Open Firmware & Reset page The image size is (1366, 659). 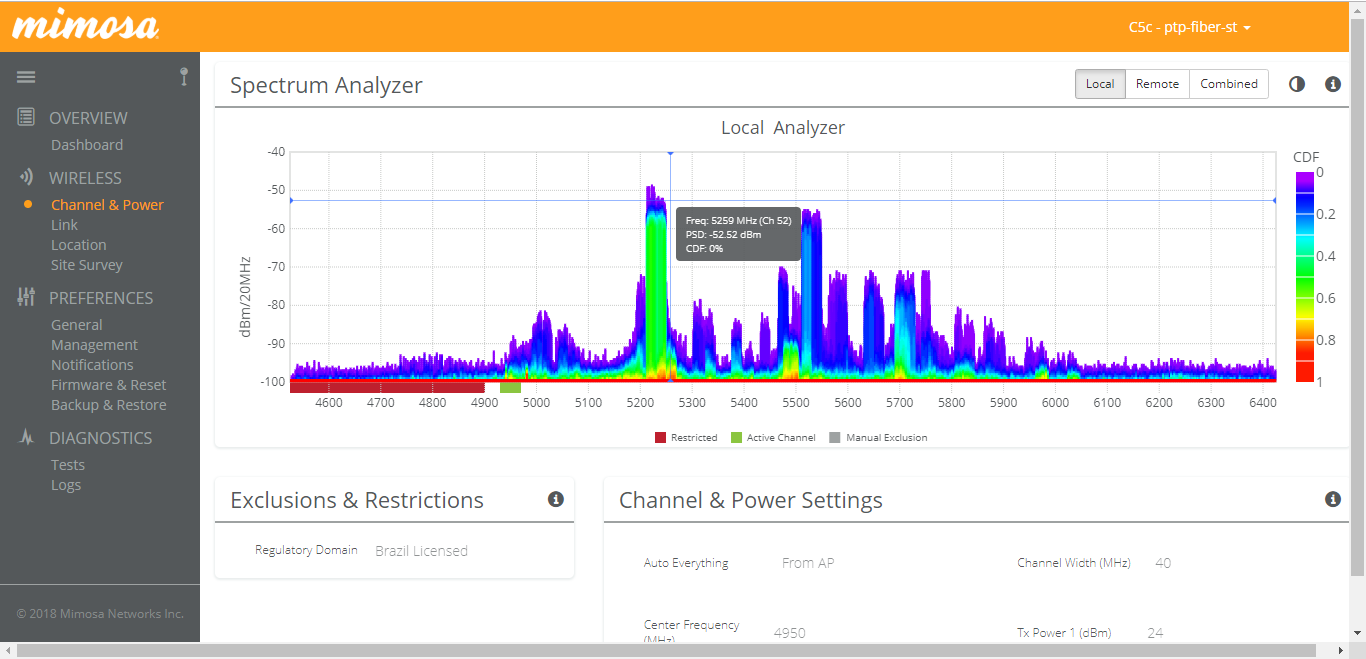(x=109, y=385)
